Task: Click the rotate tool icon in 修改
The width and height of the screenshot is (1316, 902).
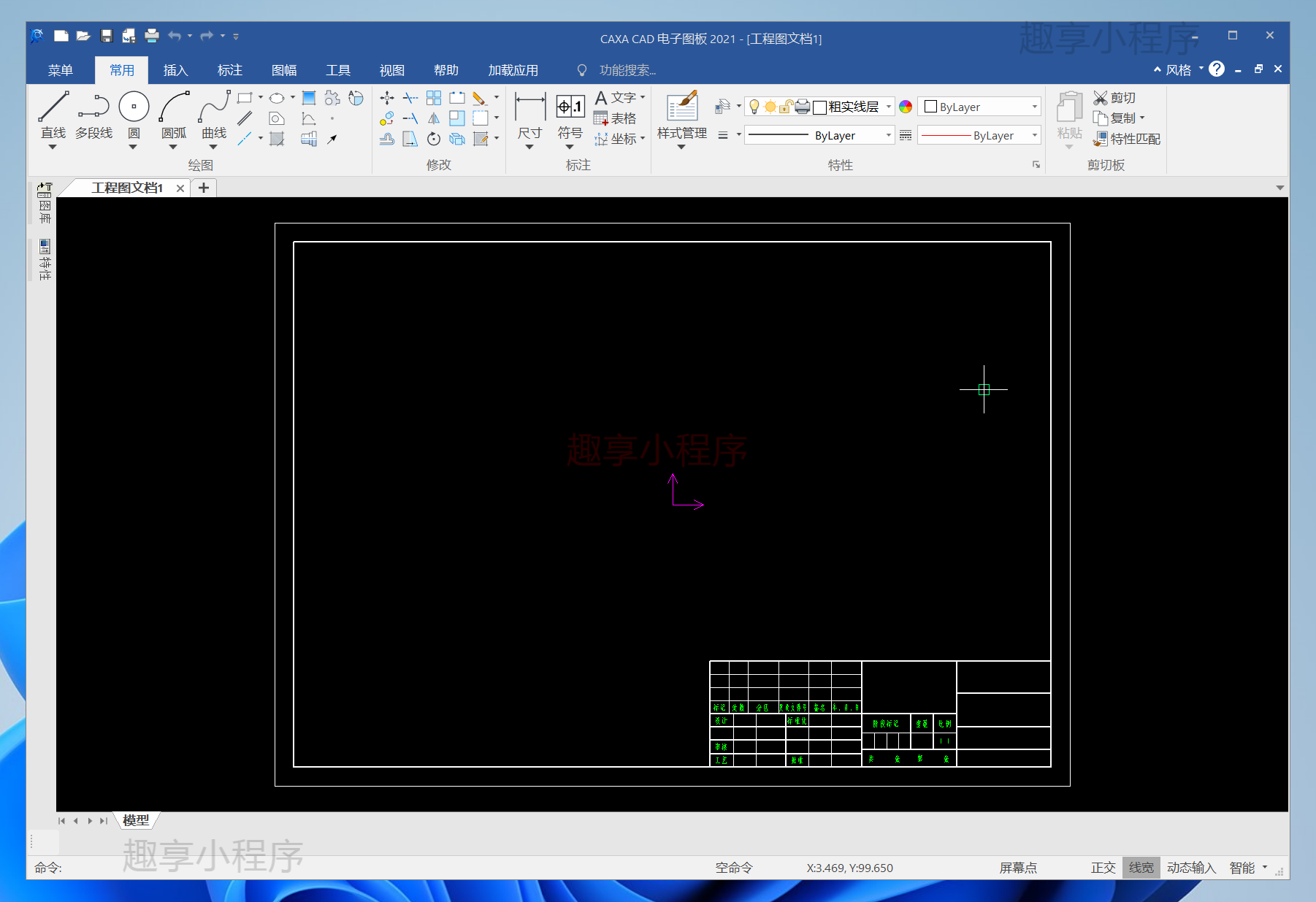Action: 434,138
